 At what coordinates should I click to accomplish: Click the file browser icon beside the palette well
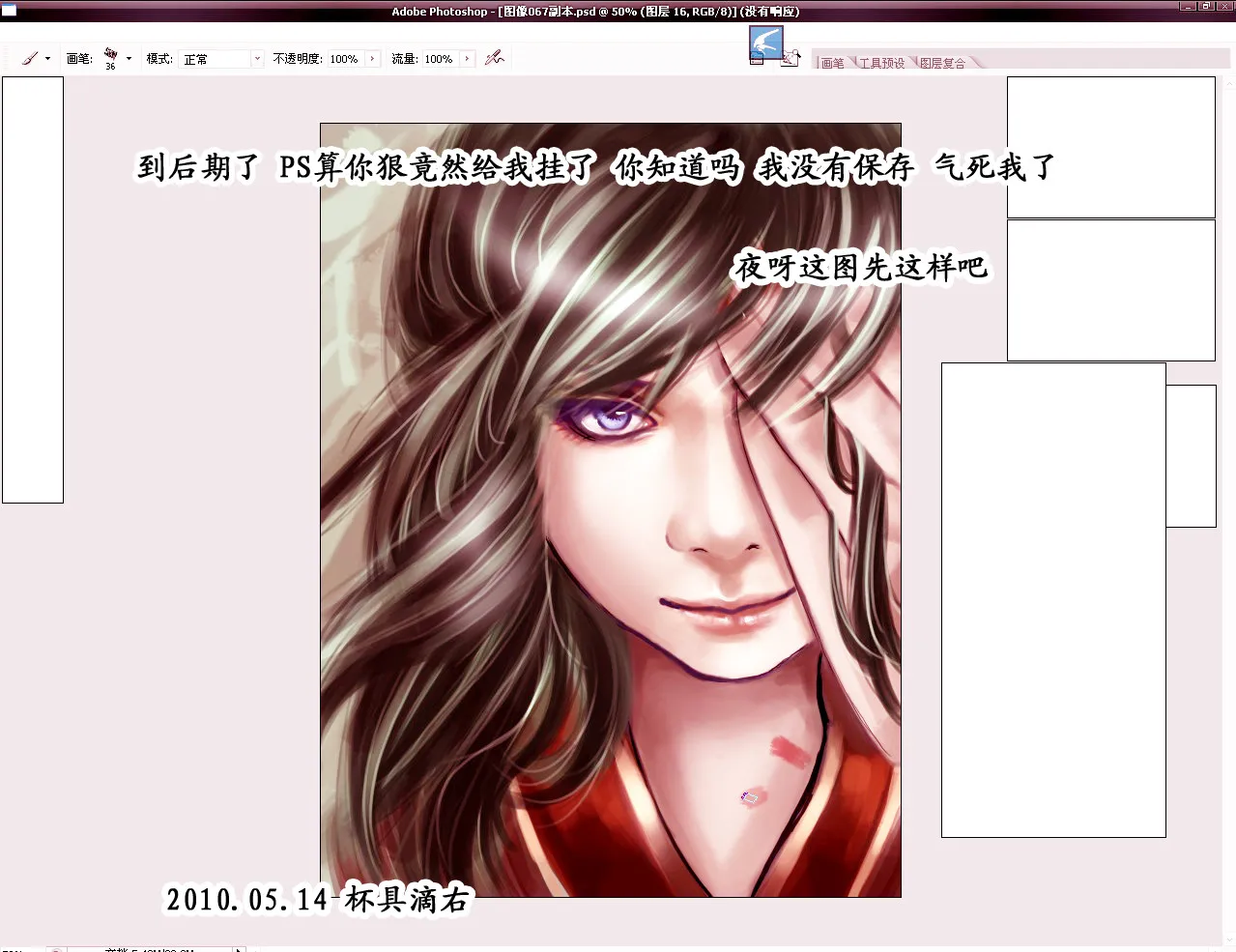(x=790, y=59)
